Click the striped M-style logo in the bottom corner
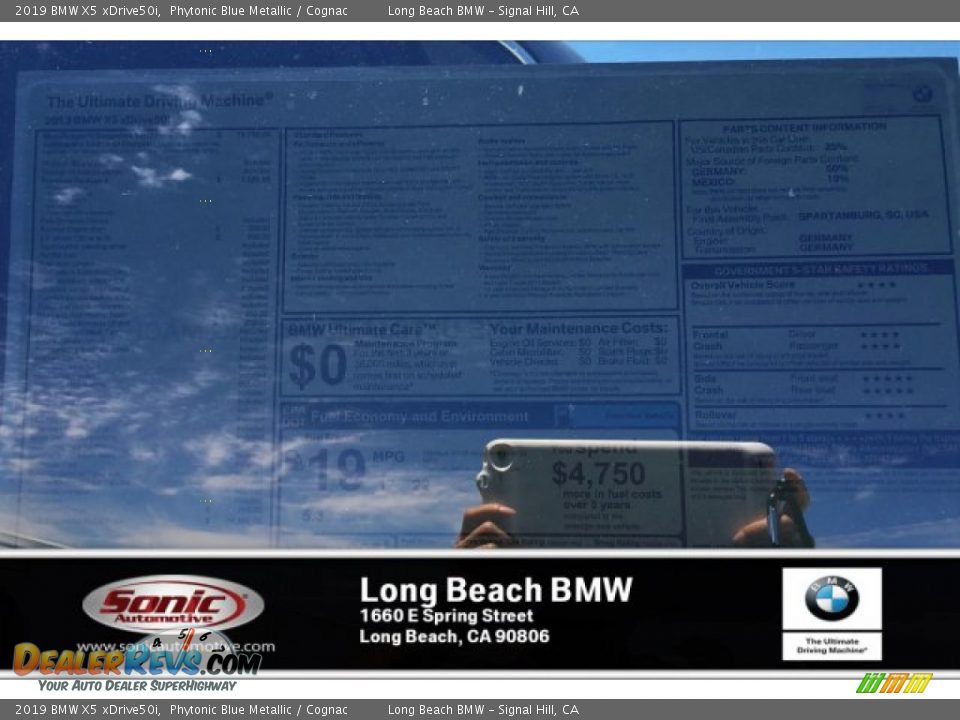The image size is (960, 720). [x=894, y=683]
